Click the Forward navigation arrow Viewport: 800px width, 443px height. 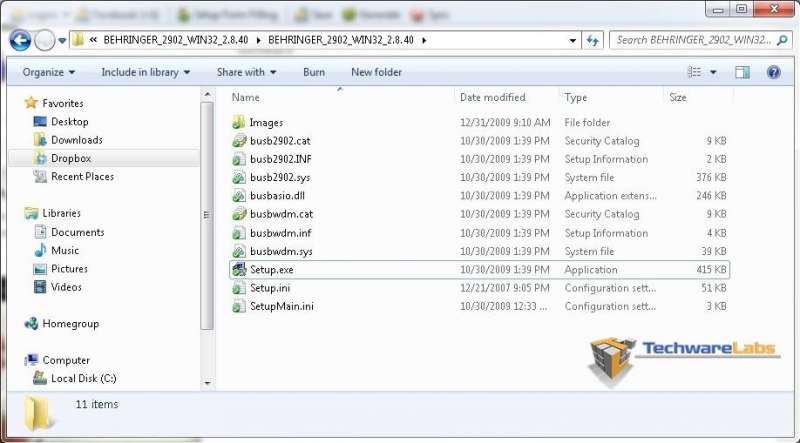tap(44, 40)
